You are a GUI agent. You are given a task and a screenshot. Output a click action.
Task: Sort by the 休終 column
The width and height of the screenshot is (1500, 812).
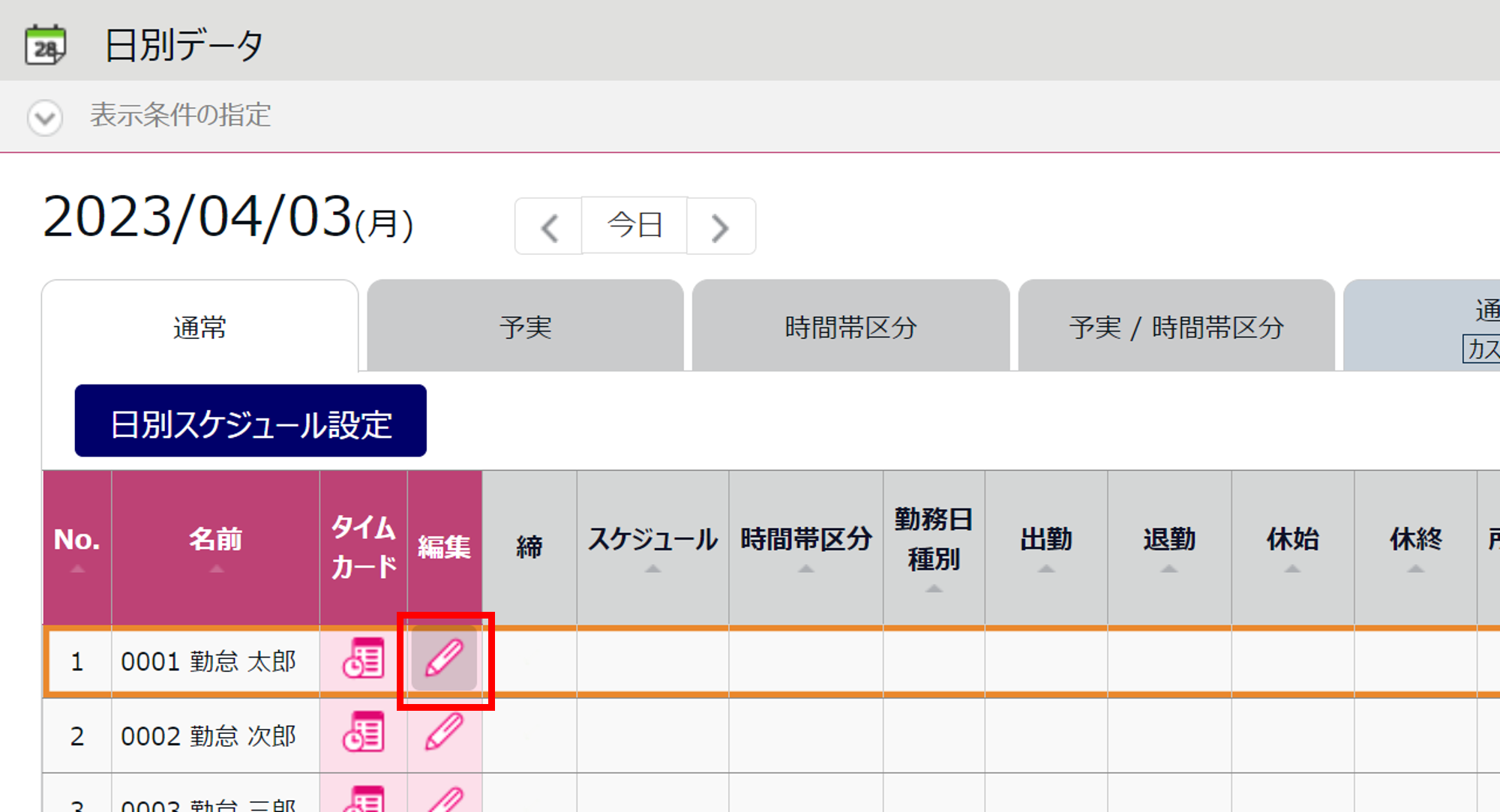tap(1415, 547)
